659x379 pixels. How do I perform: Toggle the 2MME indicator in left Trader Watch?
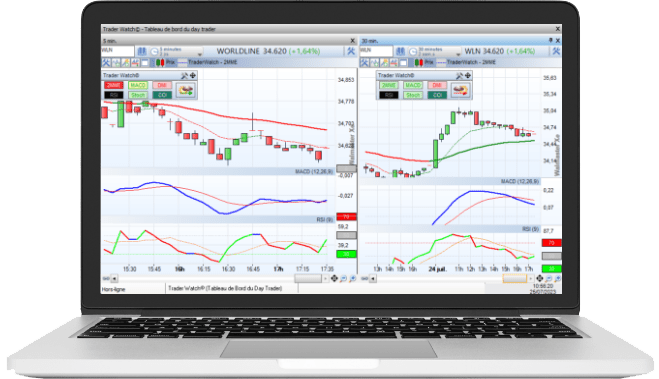113,85
